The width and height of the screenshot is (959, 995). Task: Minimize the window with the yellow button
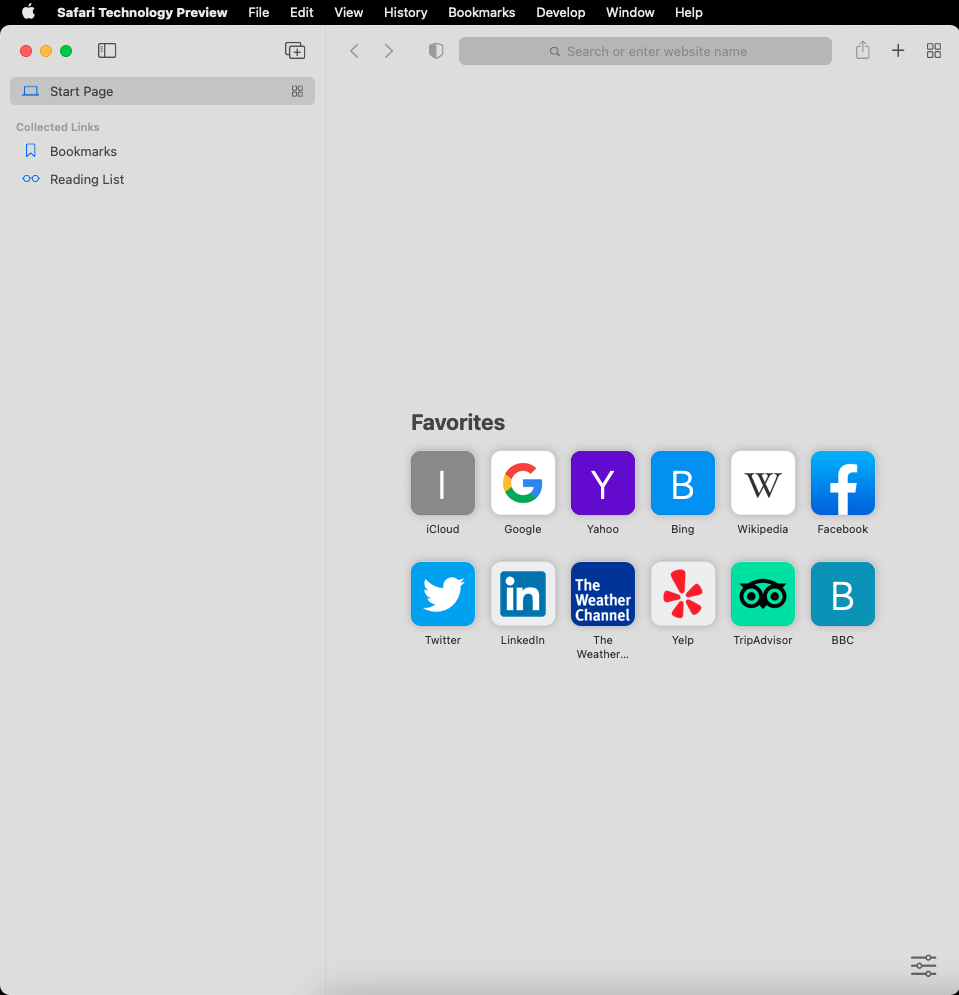[x=46, y=51]
